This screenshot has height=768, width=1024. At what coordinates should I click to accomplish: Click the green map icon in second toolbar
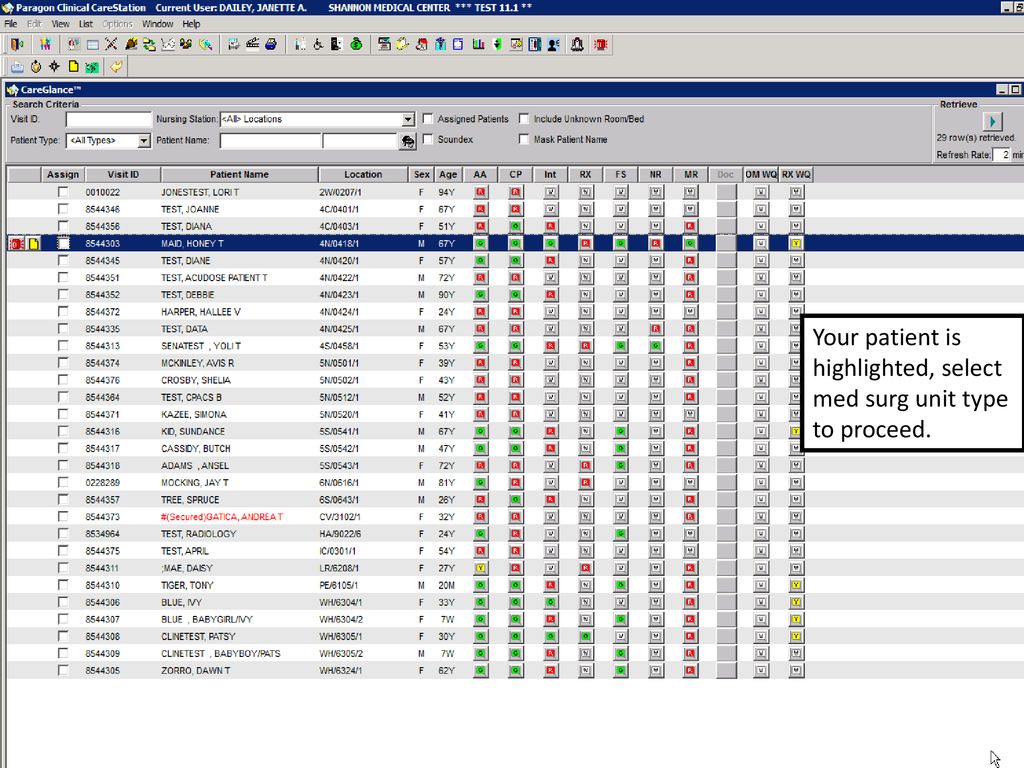click(x=92, y=66)
